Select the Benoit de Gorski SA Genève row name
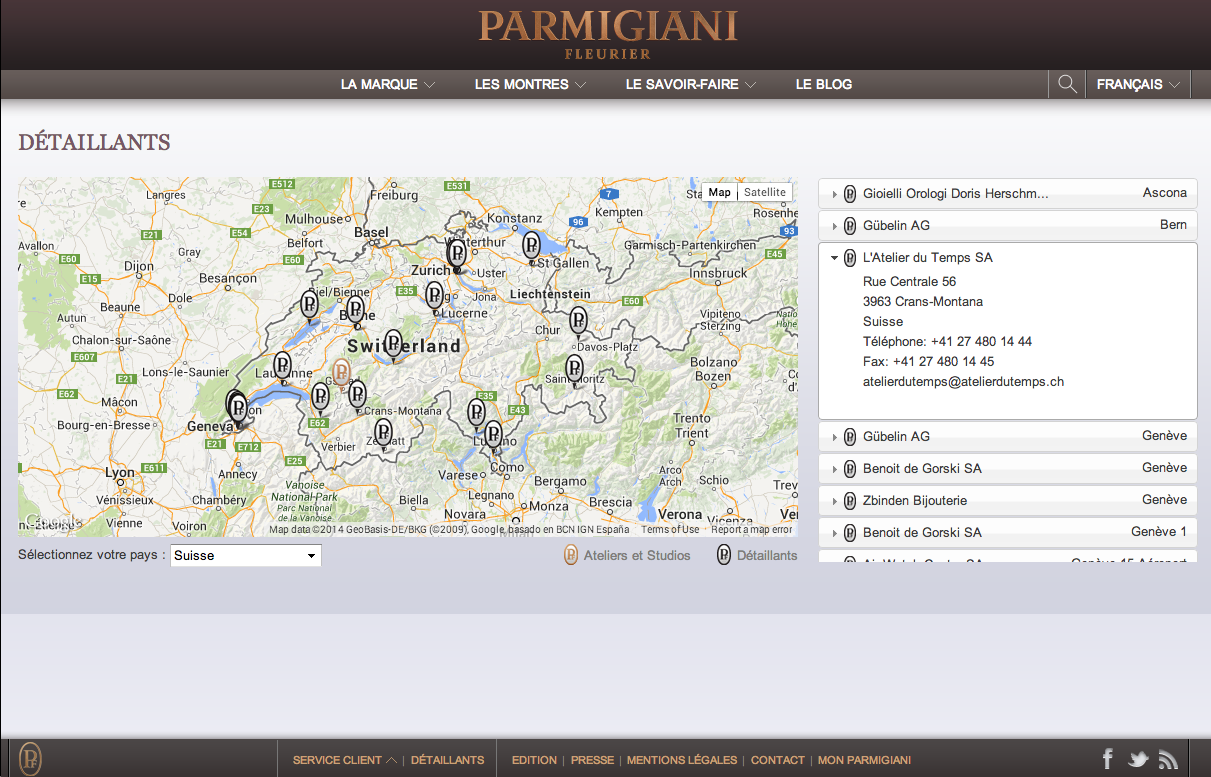This screenshot has width=1211, height=777. 922,468
